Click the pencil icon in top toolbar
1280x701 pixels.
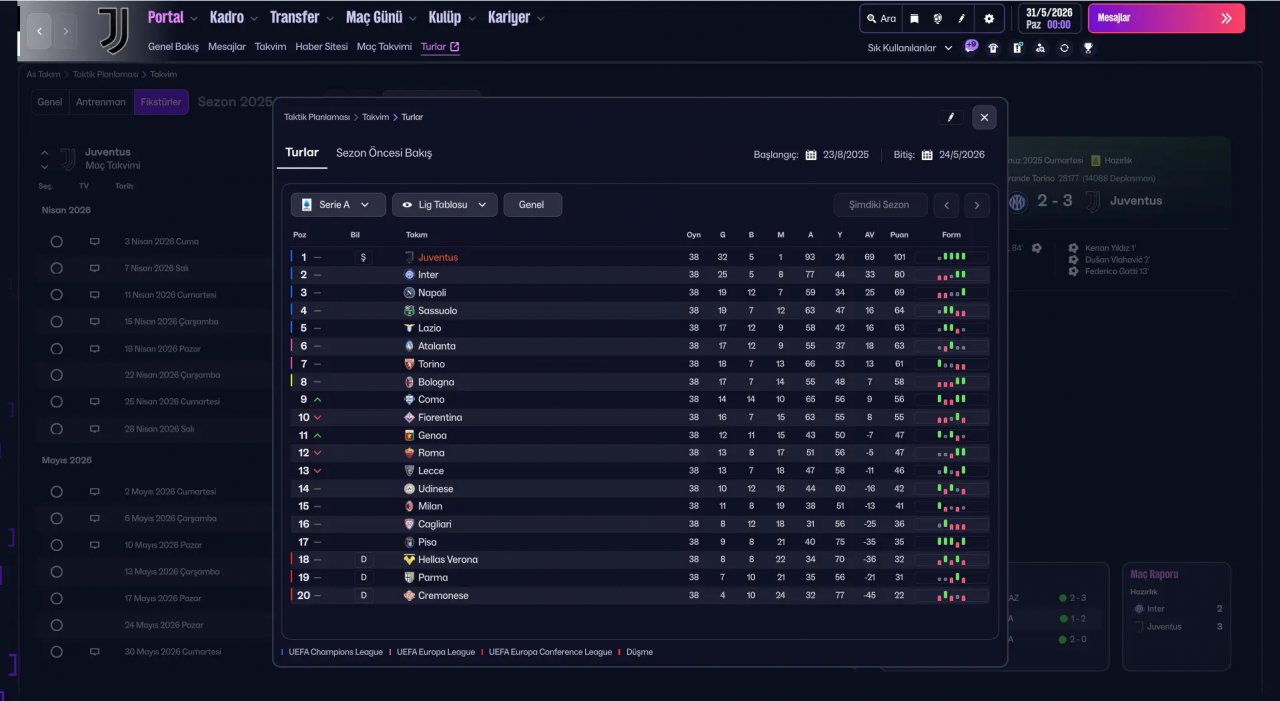coord(962,18)
